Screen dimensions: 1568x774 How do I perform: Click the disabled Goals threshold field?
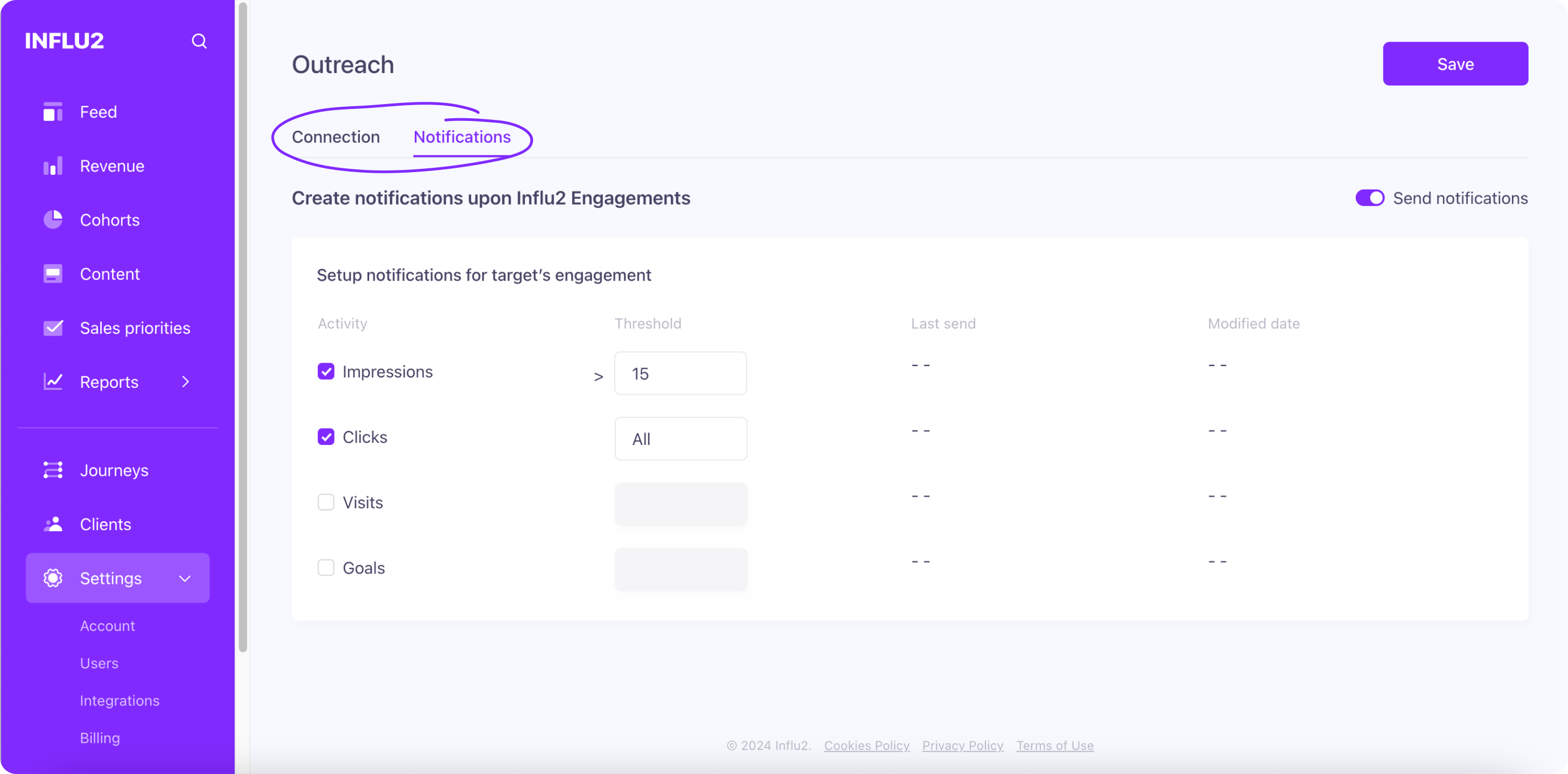[x=681, y=569]
